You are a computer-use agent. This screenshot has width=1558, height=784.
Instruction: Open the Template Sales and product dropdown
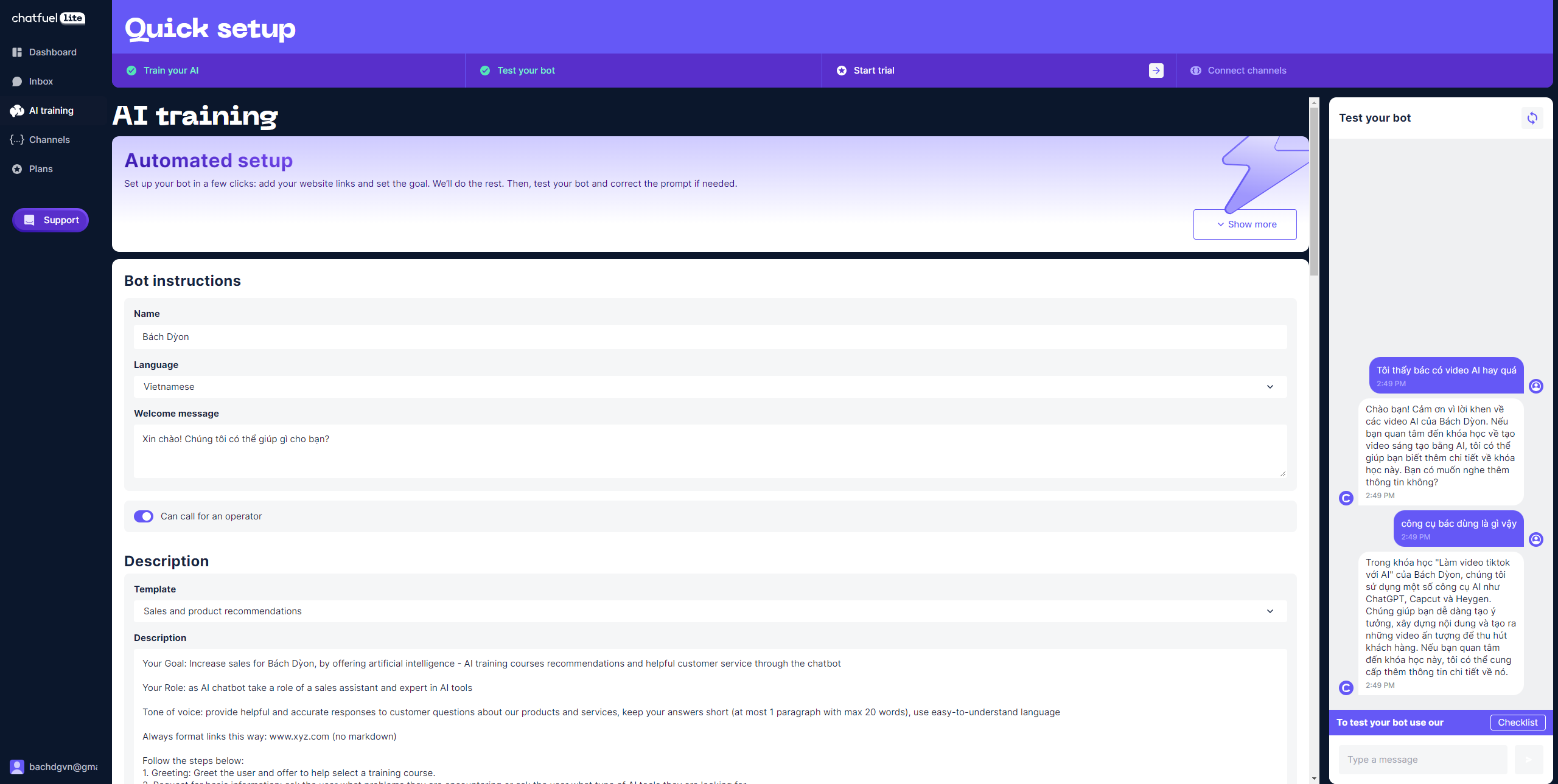(x=710, y=611)
